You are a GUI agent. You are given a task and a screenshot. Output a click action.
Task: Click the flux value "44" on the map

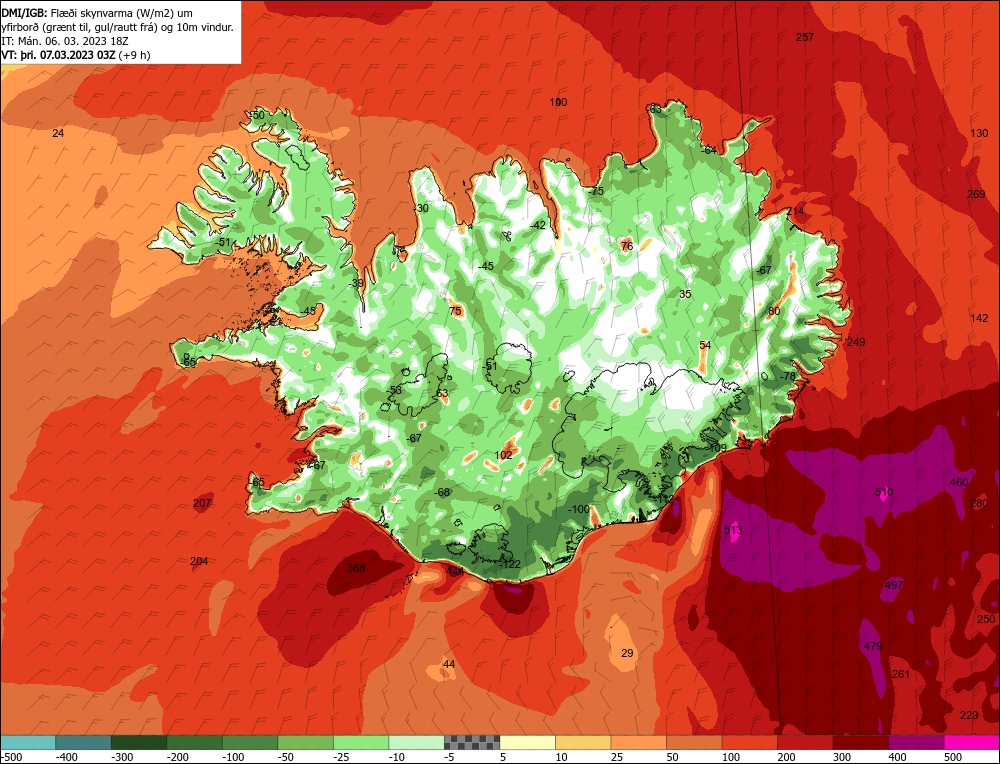pos(449,664)
